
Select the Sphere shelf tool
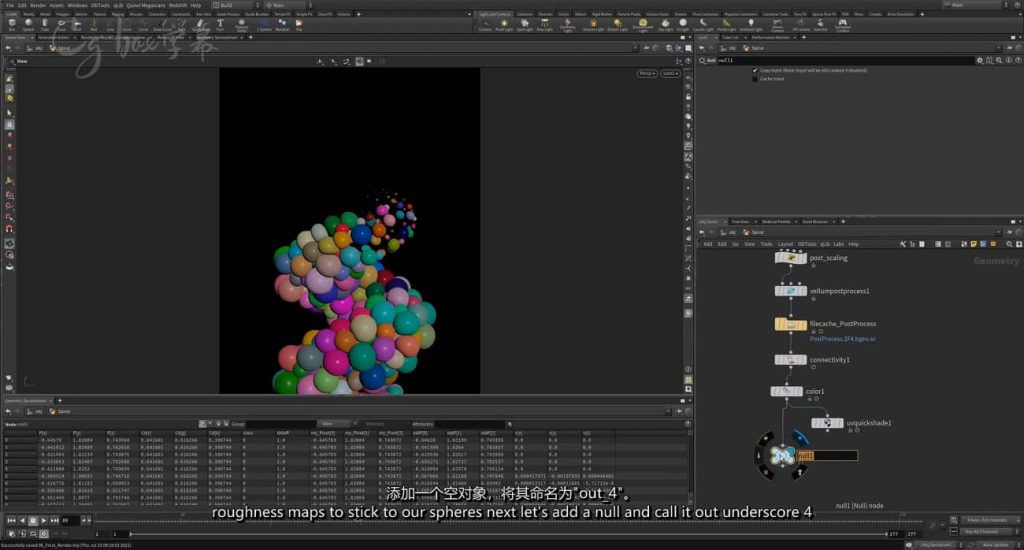28,25
